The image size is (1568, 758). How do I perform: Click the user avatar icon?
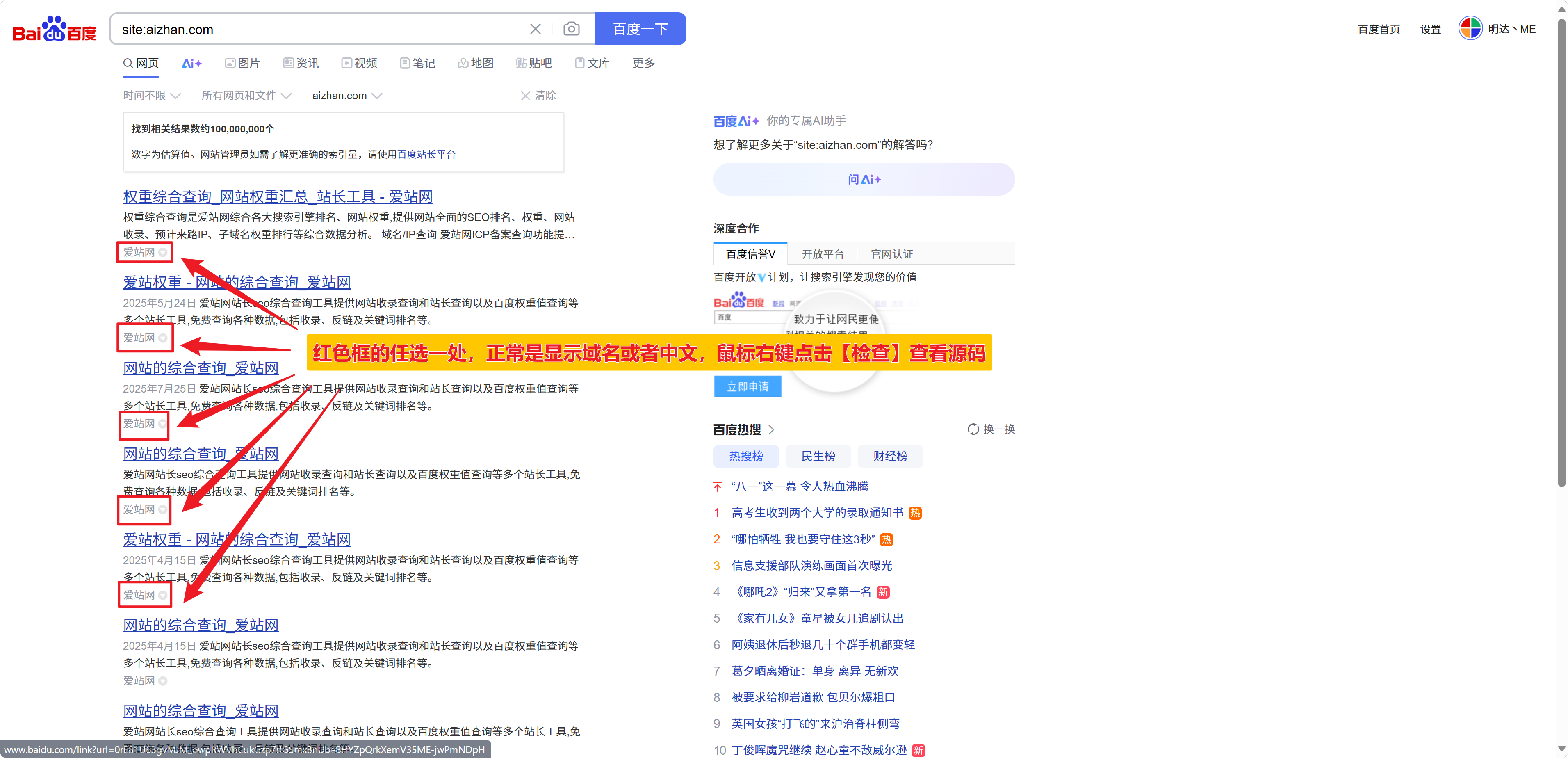pyautogui.click(x=1470, y=29)
